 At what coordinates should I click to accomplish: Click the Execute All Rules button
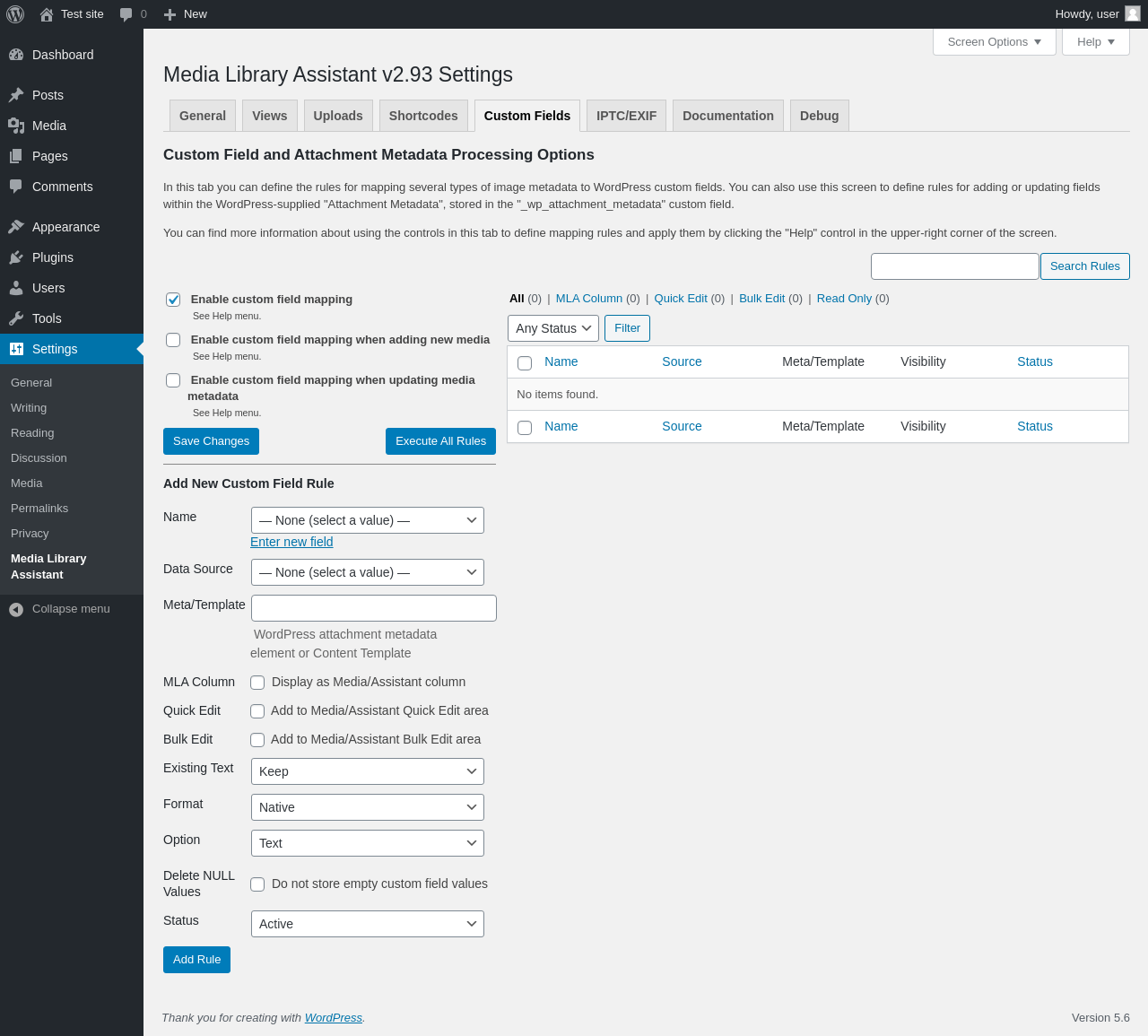pos(440,441)
